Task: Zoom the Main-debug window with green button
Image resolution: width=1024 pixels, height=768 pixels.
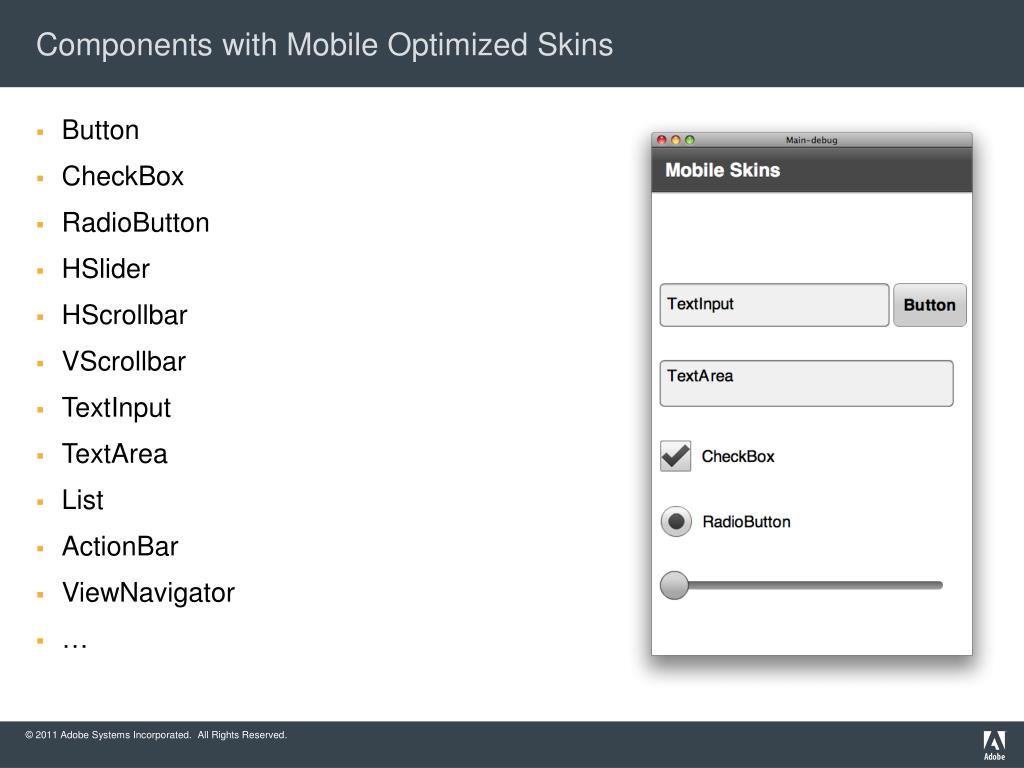Action: coord(690,140)
